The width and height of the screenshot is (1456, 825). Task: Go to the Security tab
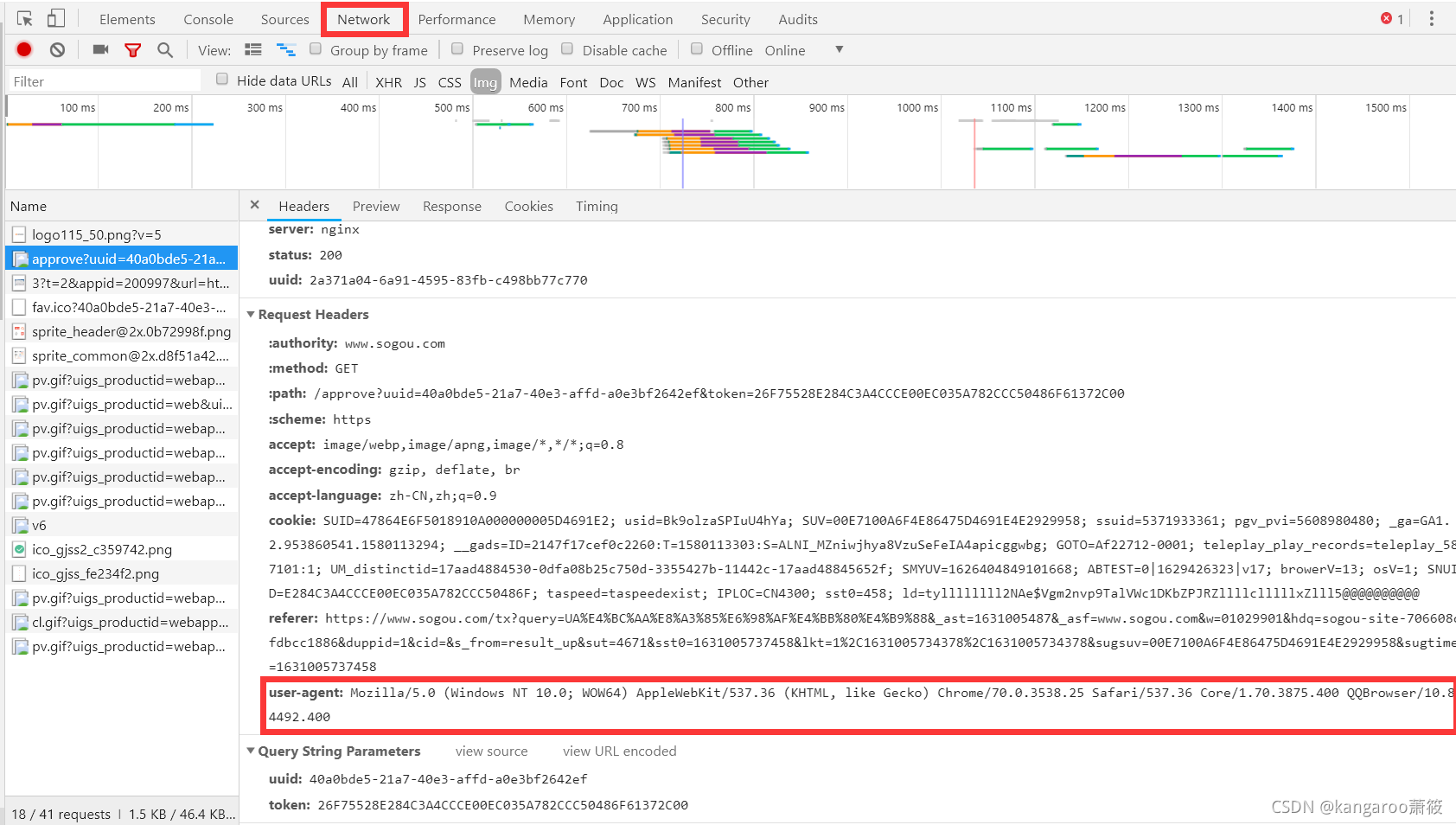725,19
